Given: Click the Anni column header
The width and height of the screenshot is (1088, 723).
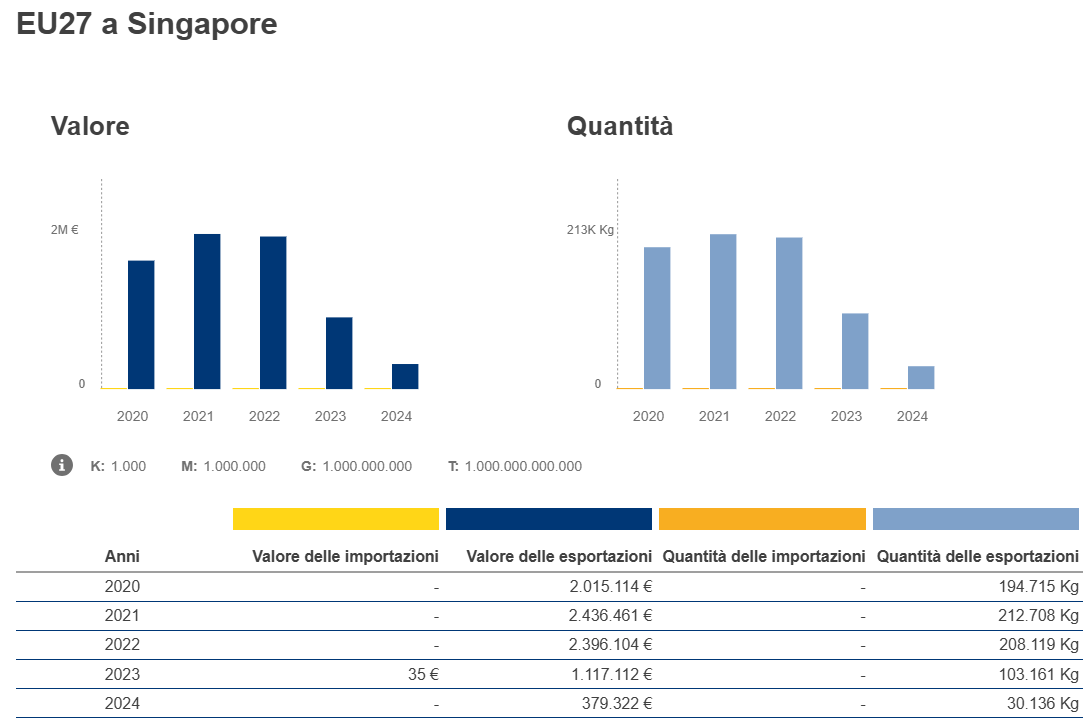Looking at the screenshot, I should click(122, 556).
